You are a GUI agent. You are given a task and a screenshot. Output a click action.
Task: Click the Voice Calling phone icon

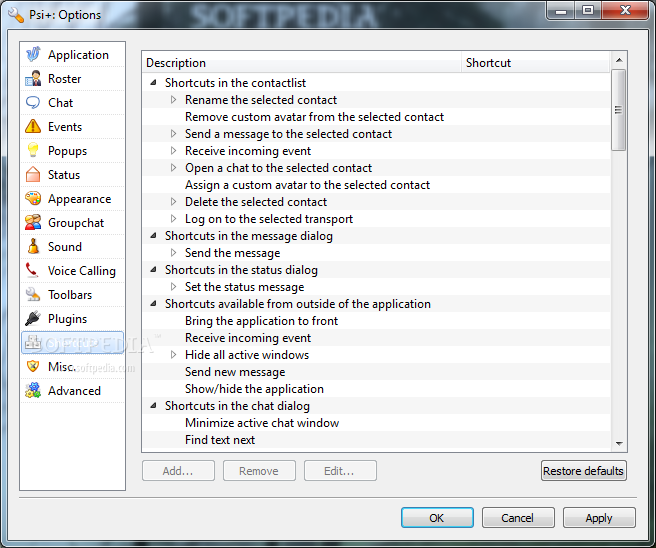[33, 270]
